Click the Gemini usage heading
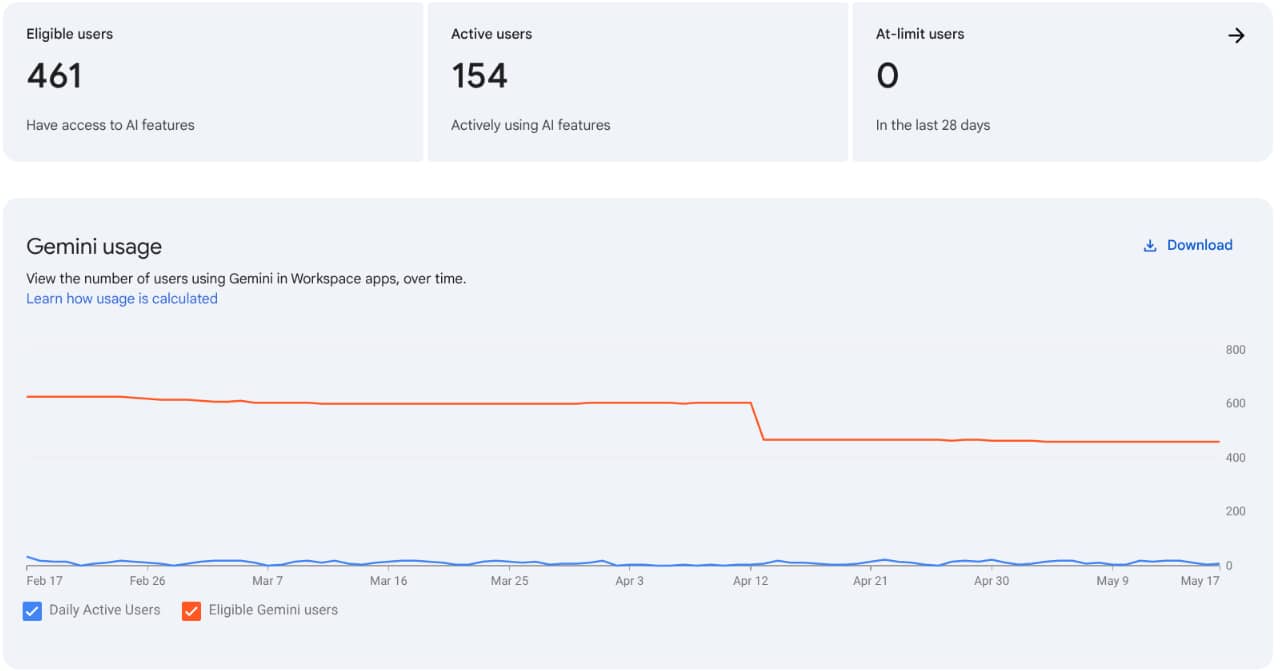The width and height of the screenshot is (1280, 671). 94,247
